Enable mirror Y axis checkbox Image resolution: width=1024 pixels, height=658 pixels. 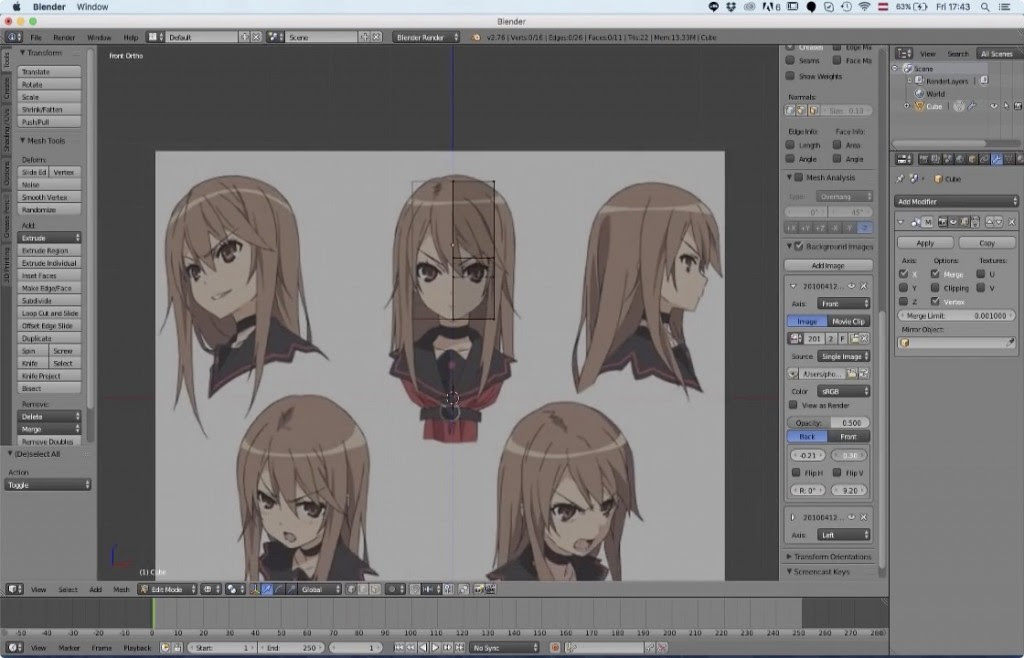[903, 288]
